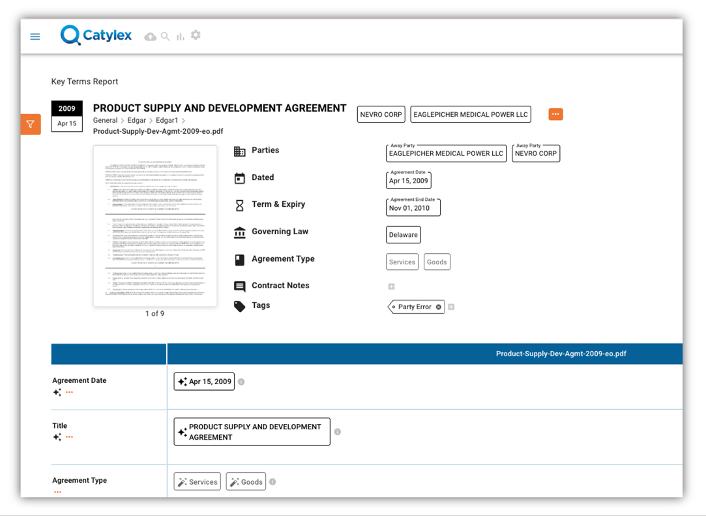Add a new tag with plus icon
This screenshot has width=706, height=516.
pos(451,307)
